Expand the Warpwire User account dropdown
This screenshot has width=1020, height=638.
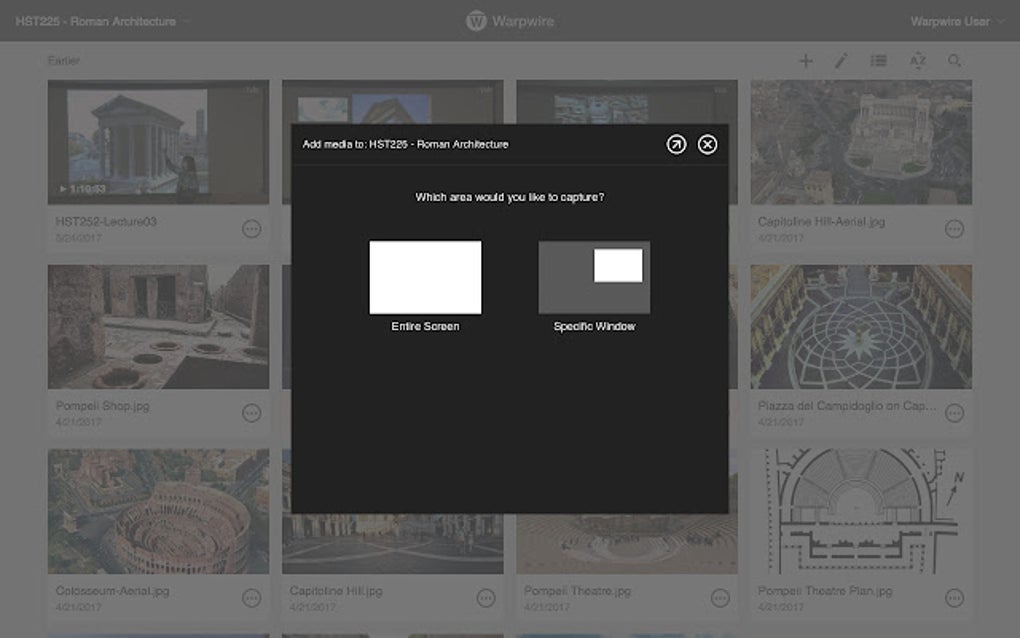[955, 20]
